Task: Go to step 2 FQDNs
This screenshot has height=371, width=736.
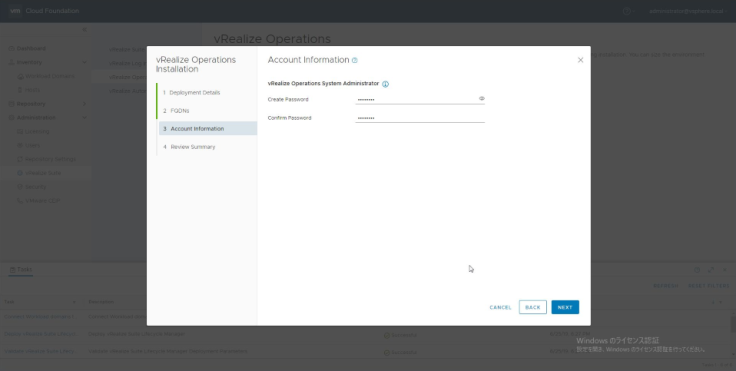Action: click(176, 111)
